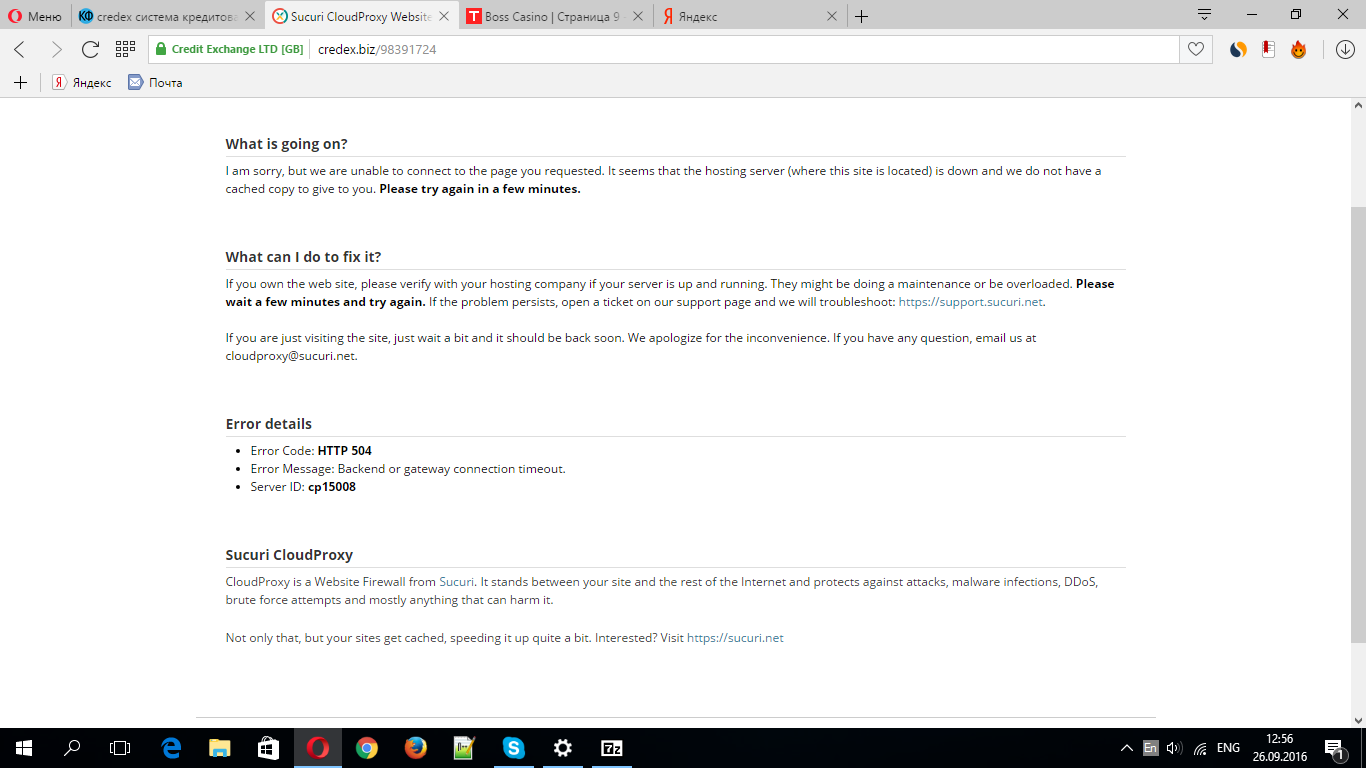Image resolution: width=1366 pixels, height=768 pixels.
Task: Open the Windows Start menu
Action: 23,748
